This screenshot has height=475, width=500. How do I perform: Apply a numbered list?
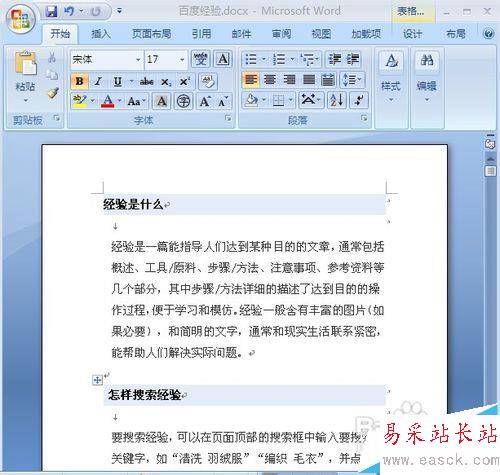[279, 60]
